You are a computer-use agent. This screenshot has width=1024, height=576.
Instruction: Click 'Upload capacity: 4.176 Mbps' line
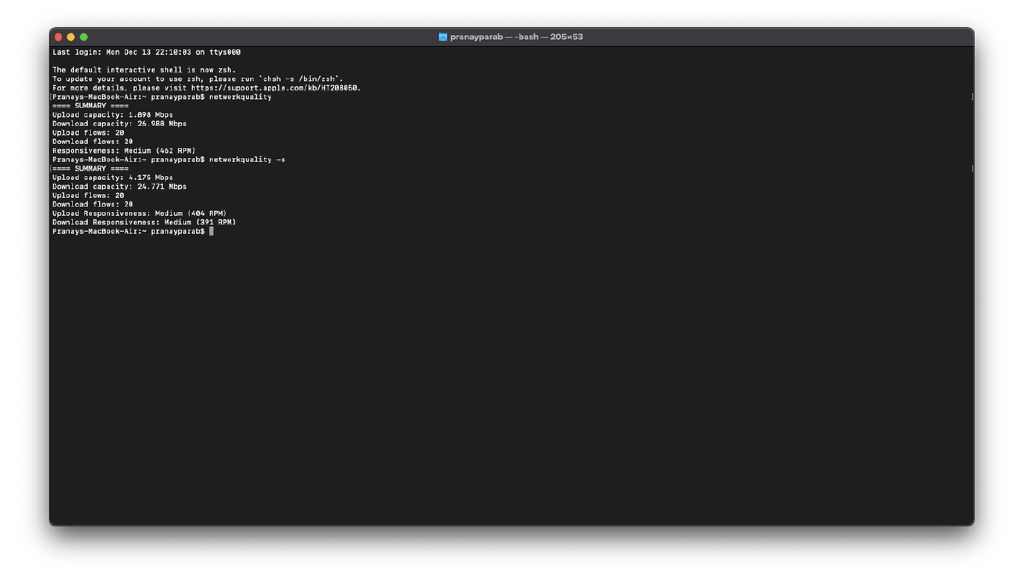tap(112, 178)
